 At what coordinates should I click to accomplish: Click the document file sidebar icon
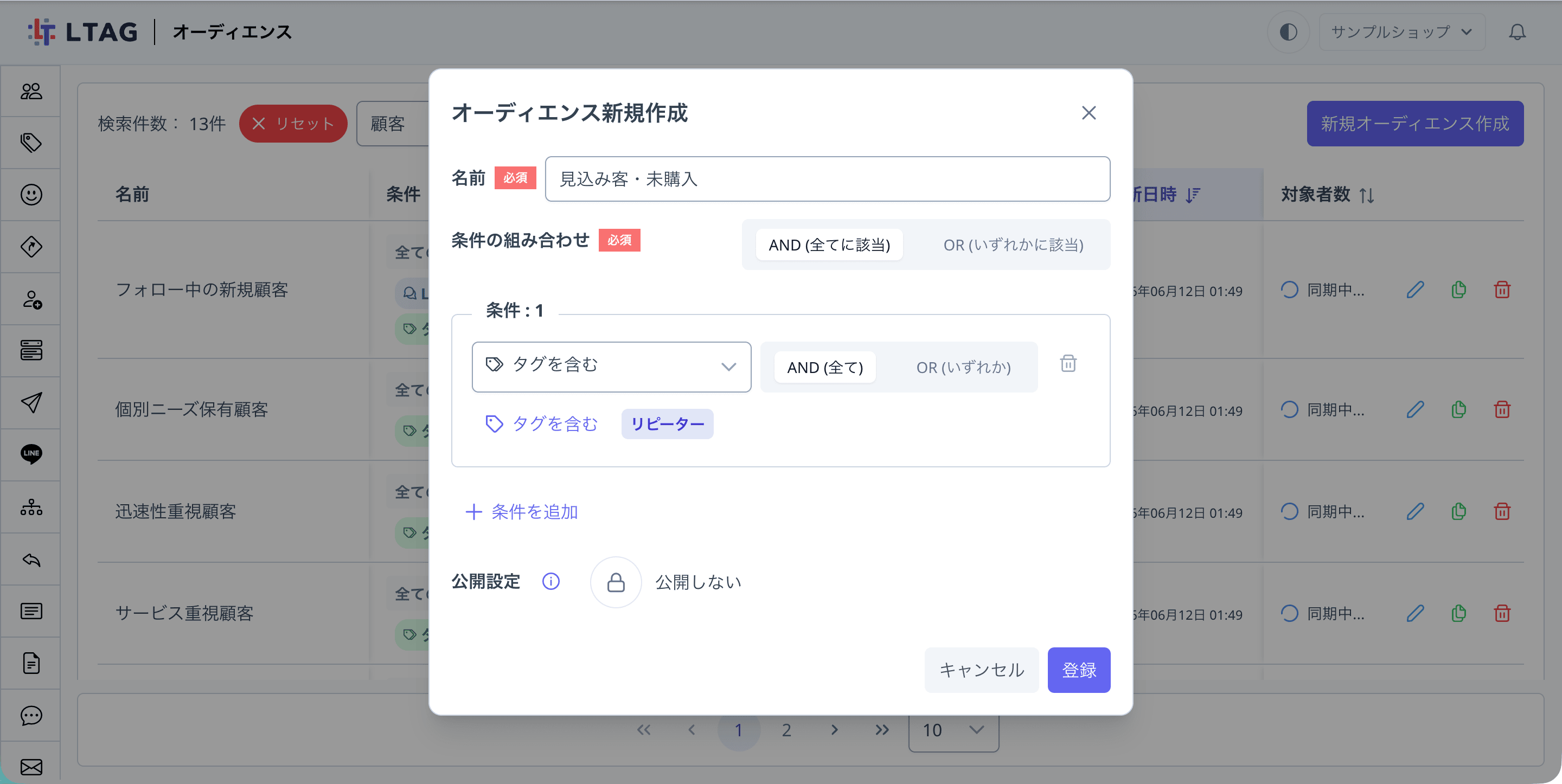coord(31,663)
